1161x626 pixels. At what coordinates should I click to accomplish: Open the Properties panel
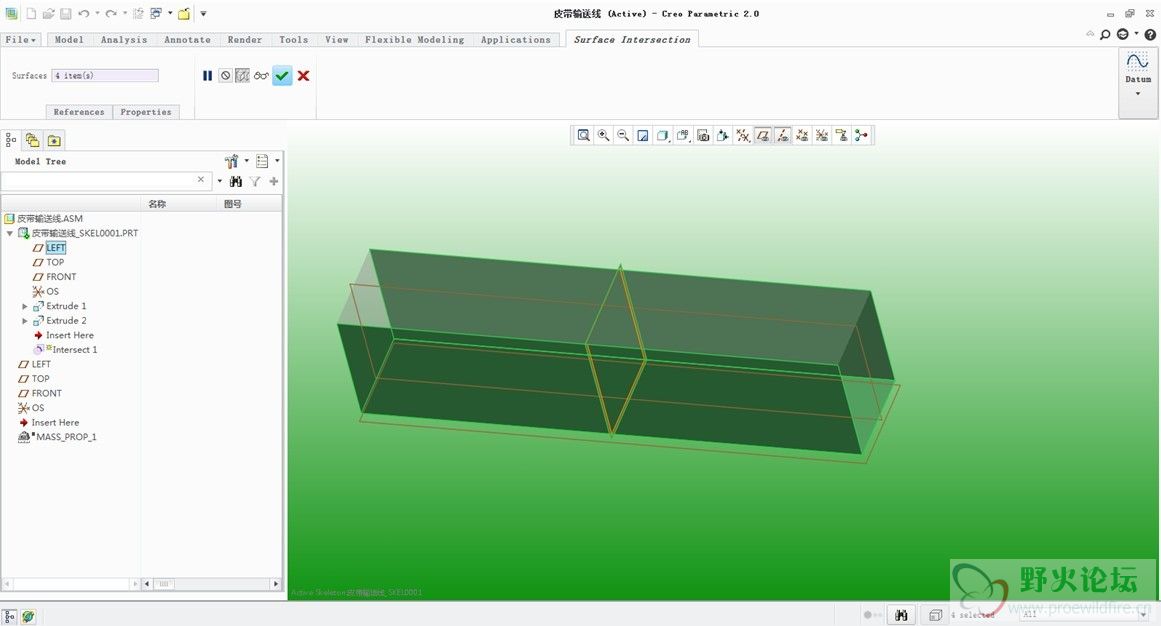[146, 112]
